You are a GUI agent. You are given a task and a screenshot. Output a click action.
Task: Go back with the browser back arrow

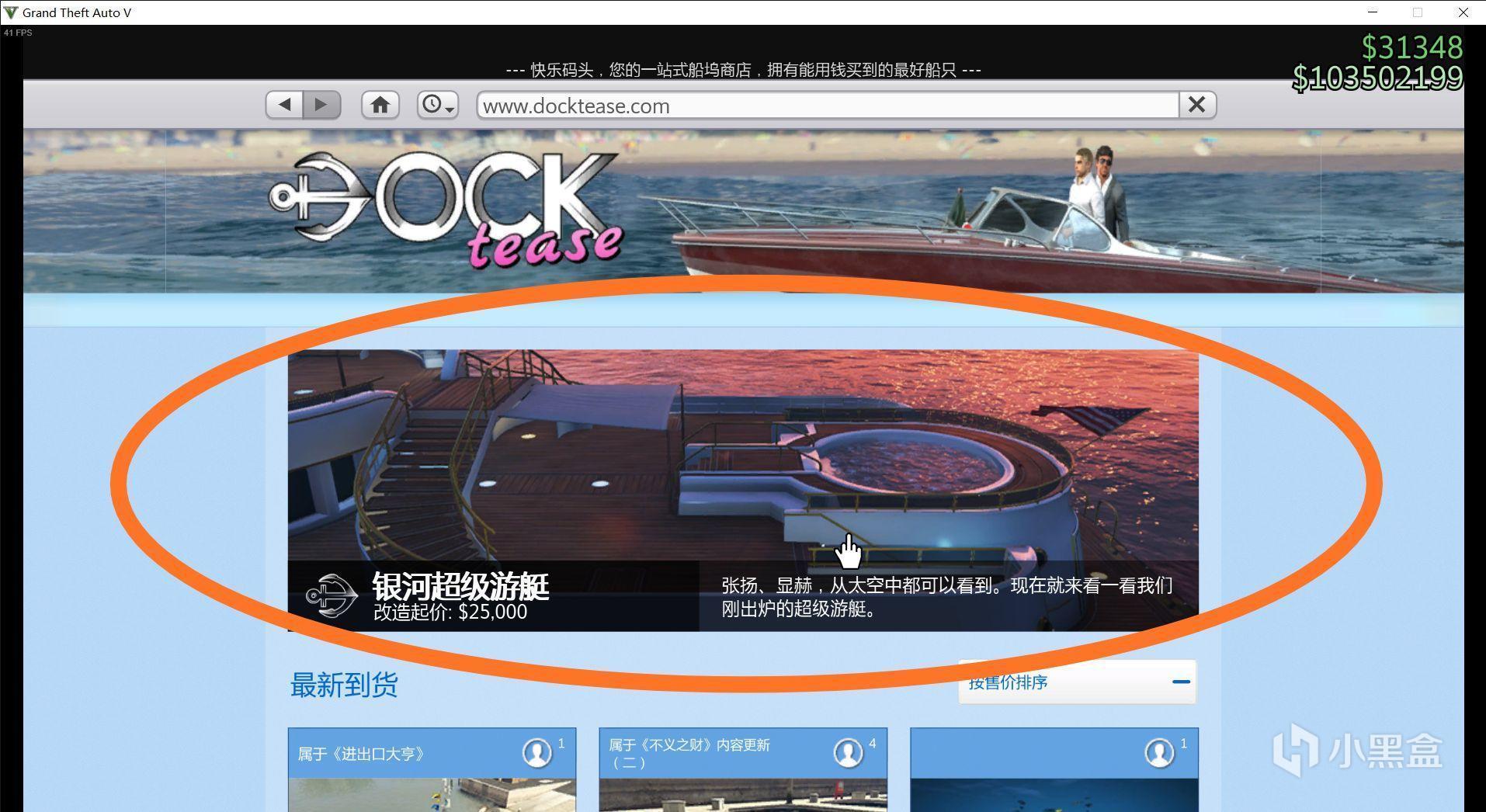(x=284, y=105)
